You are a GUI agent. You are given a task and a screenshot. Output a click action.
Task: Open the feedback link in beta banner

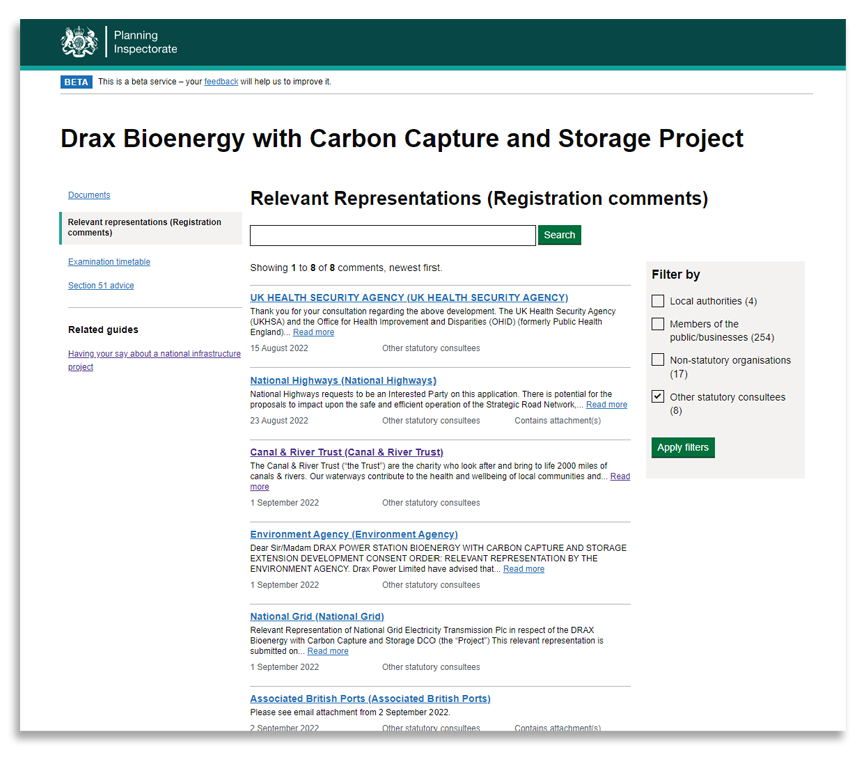(x=221, y=82)
